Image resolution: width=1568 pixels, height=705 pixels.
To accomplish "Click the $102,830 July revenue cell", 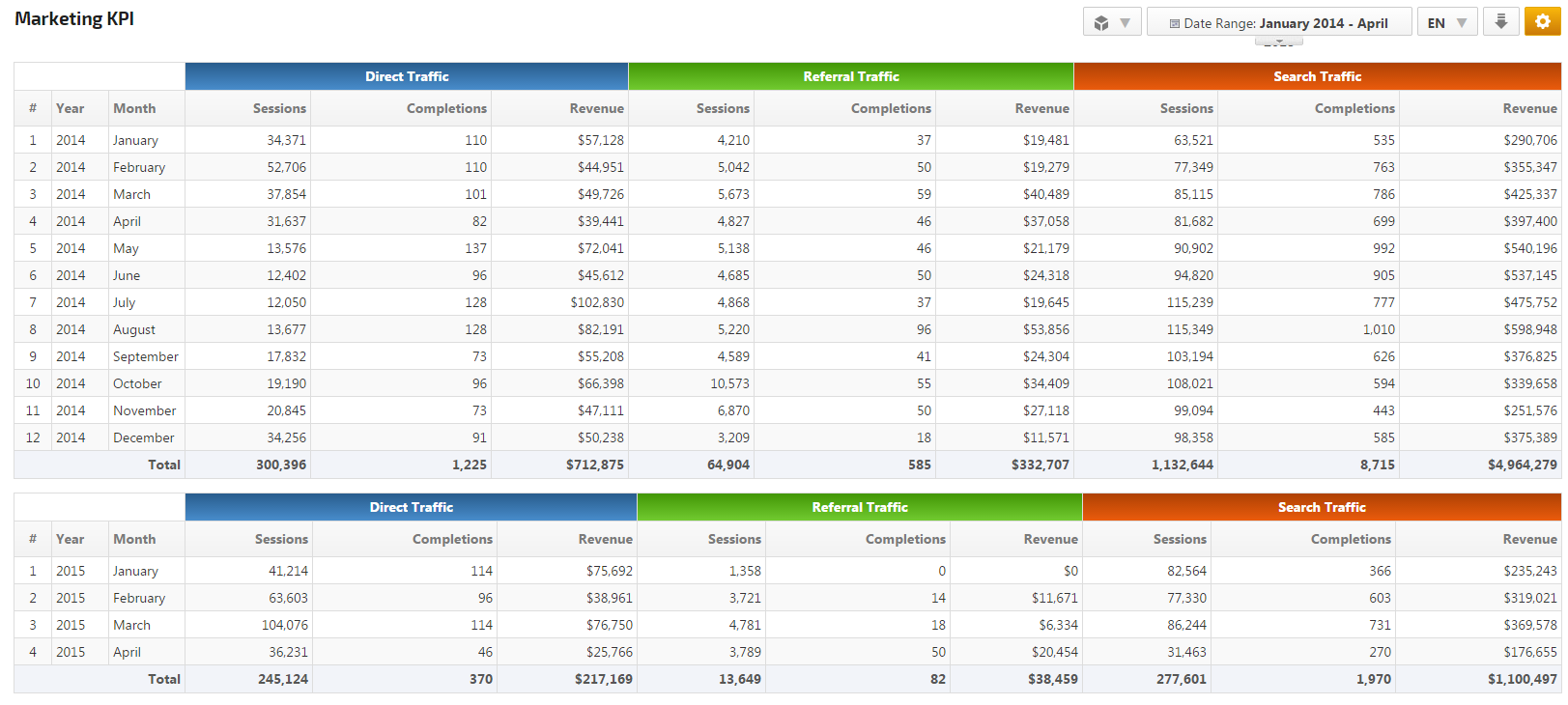I will pyautogui.click(x=597, y=302).
